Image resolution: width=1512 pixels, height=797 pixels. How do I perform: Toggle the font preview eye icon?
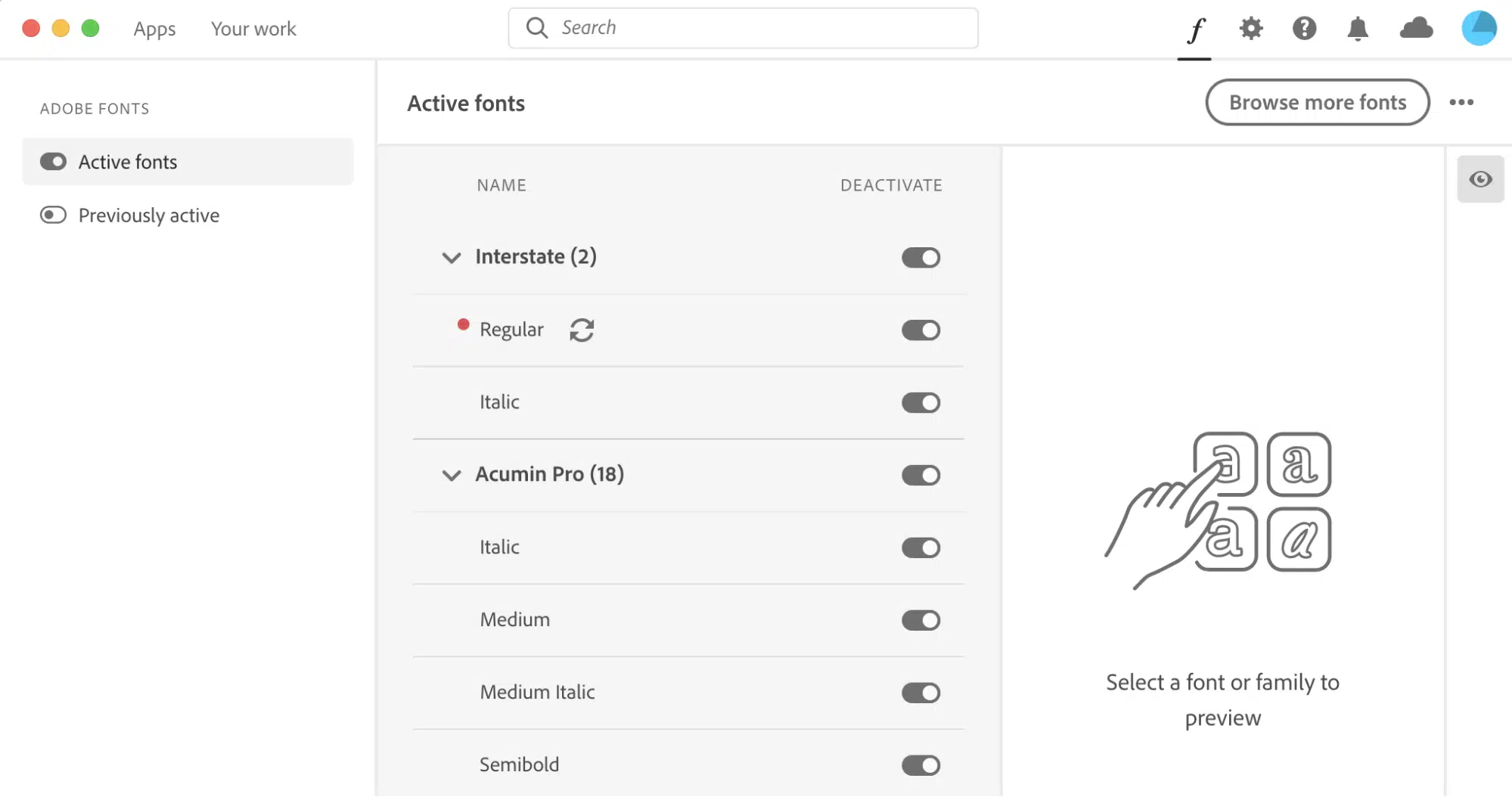pos(1480,179)
